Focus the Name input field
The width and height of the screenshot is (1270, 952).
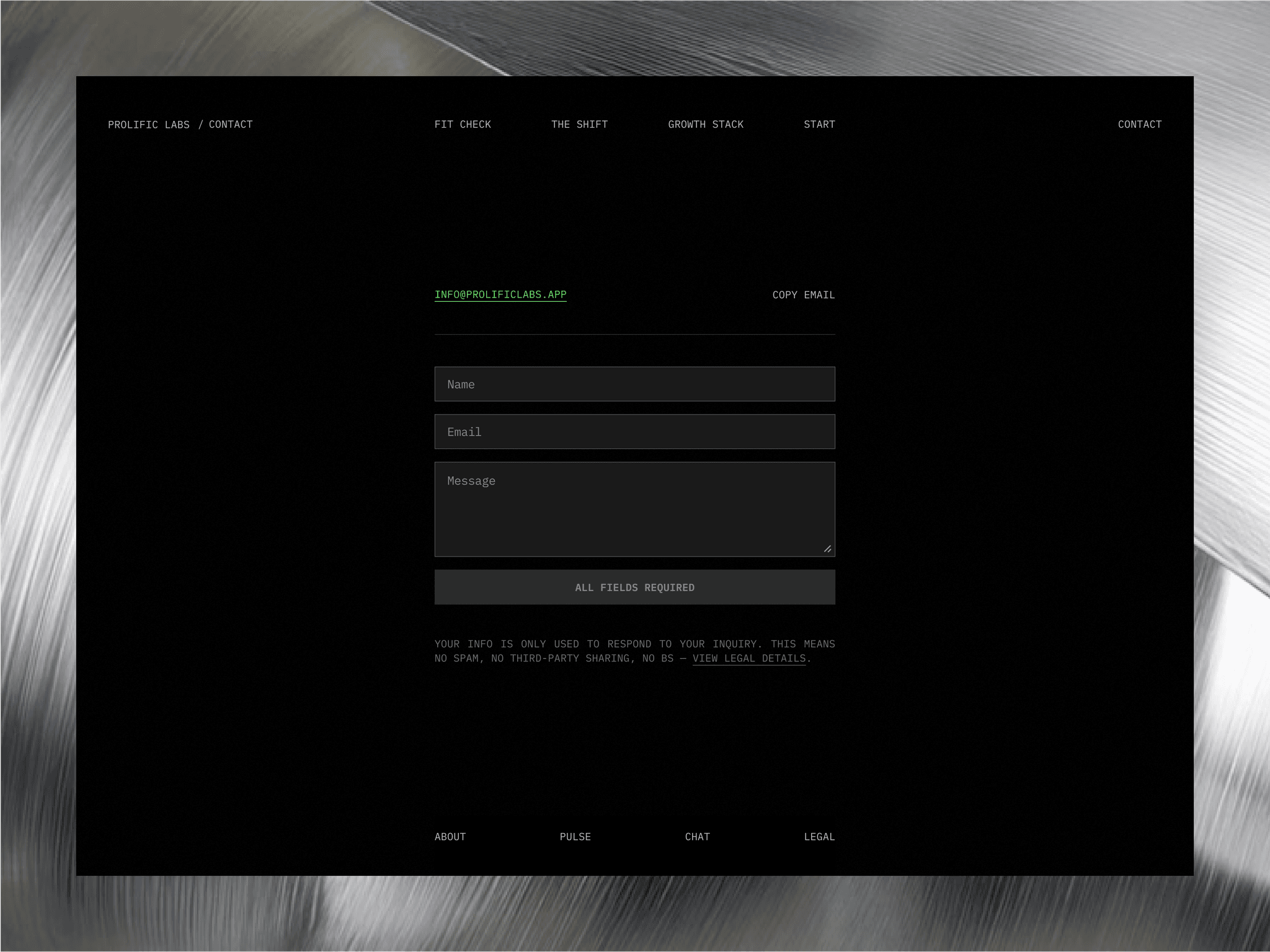634,384
